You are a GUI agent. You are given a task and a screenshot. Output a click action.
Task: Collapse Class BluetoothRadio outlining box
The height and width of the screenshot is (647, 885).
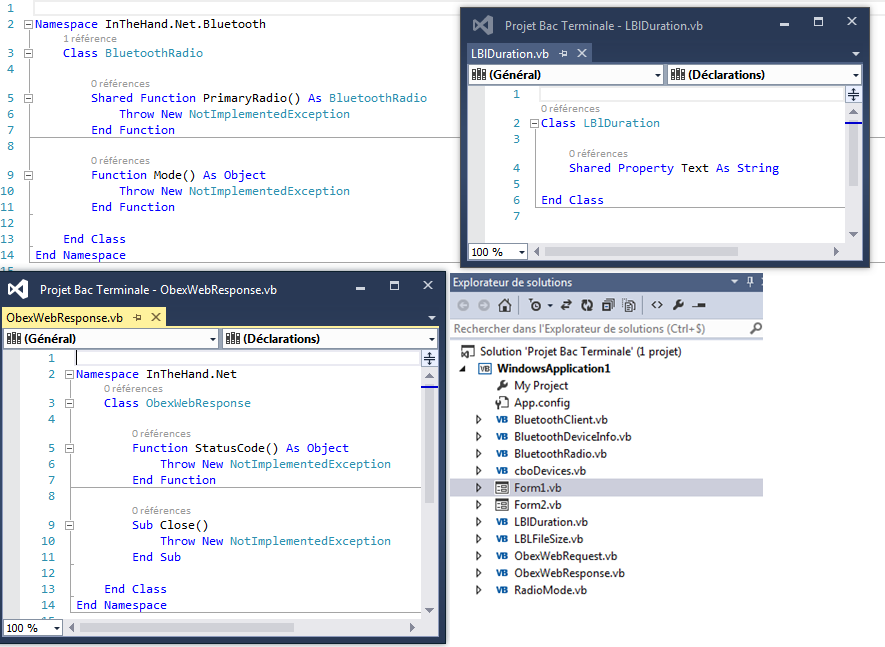28,53
